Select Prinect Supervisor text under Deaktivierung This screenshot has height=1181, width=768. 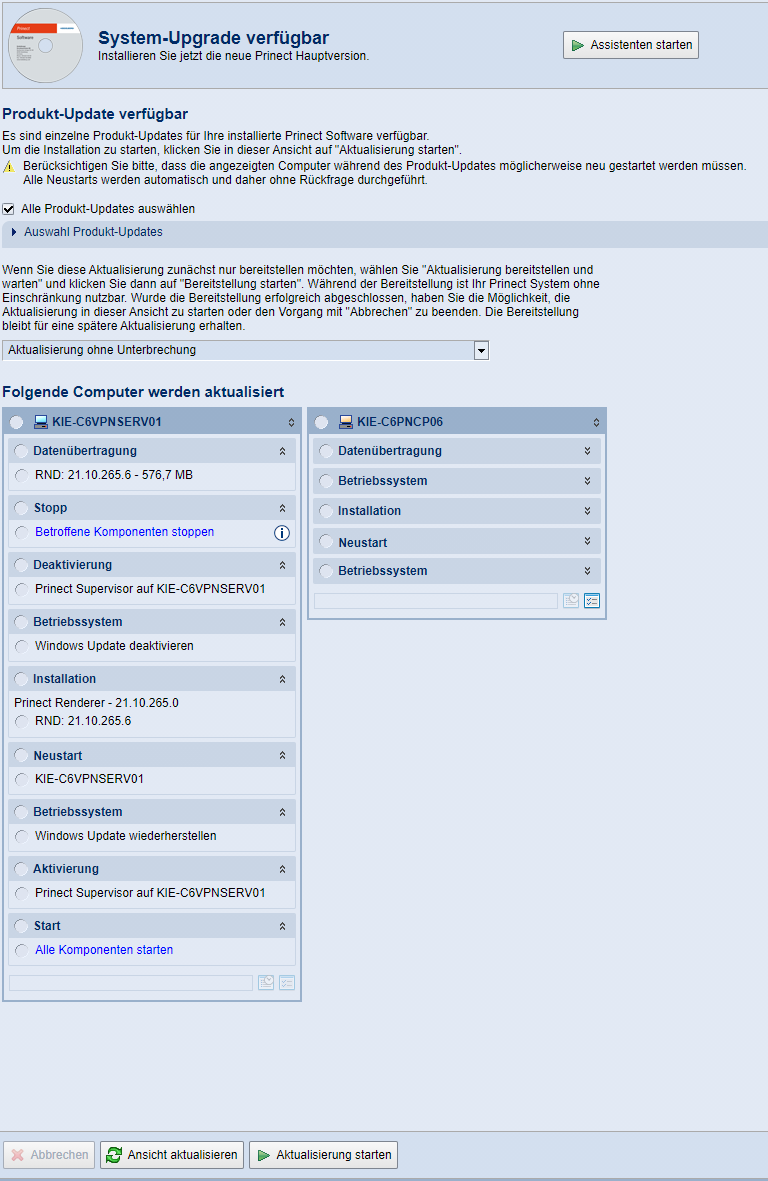pyautogui.click(x=150, y=589)
